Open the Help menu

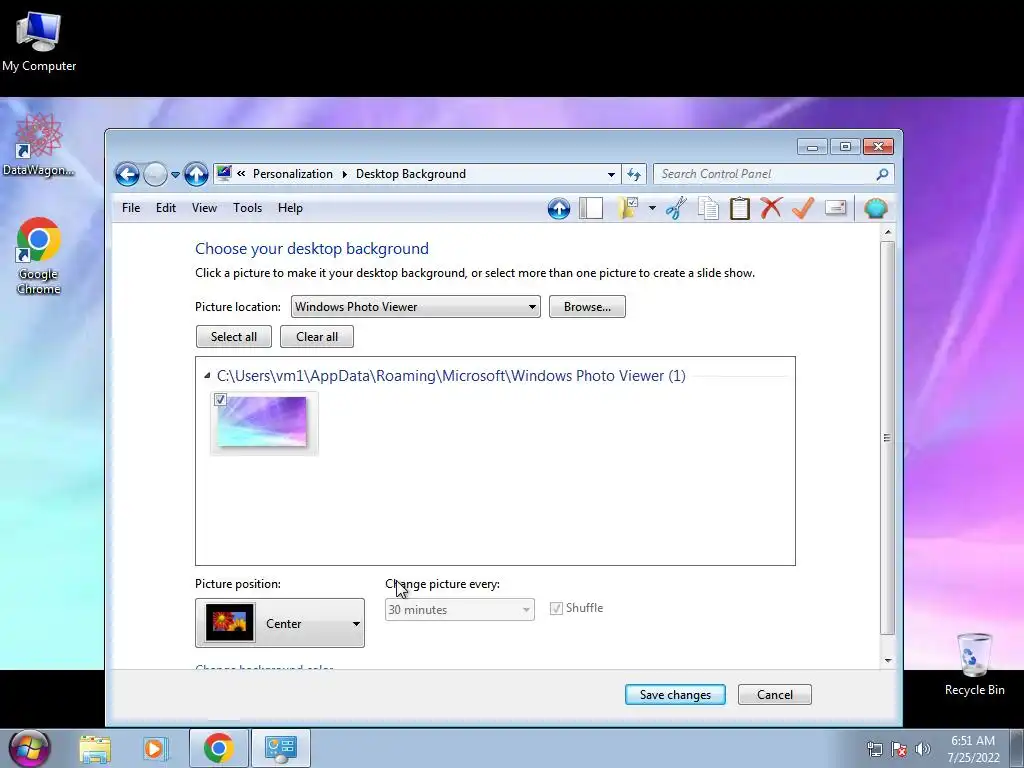pyautogui.click(x=290, y=208)
